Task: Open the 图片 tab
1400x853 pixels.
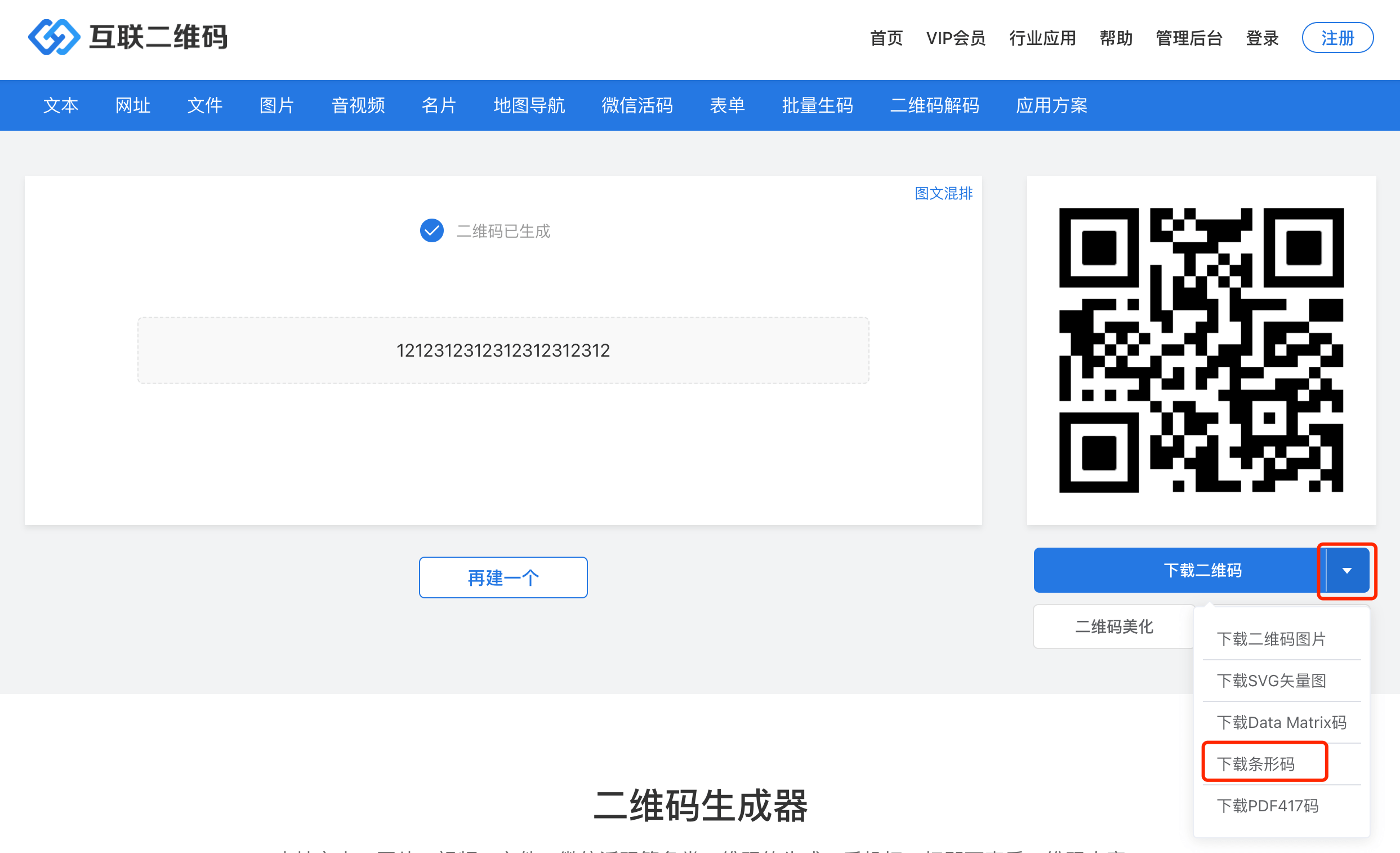Action: [277, 106]
